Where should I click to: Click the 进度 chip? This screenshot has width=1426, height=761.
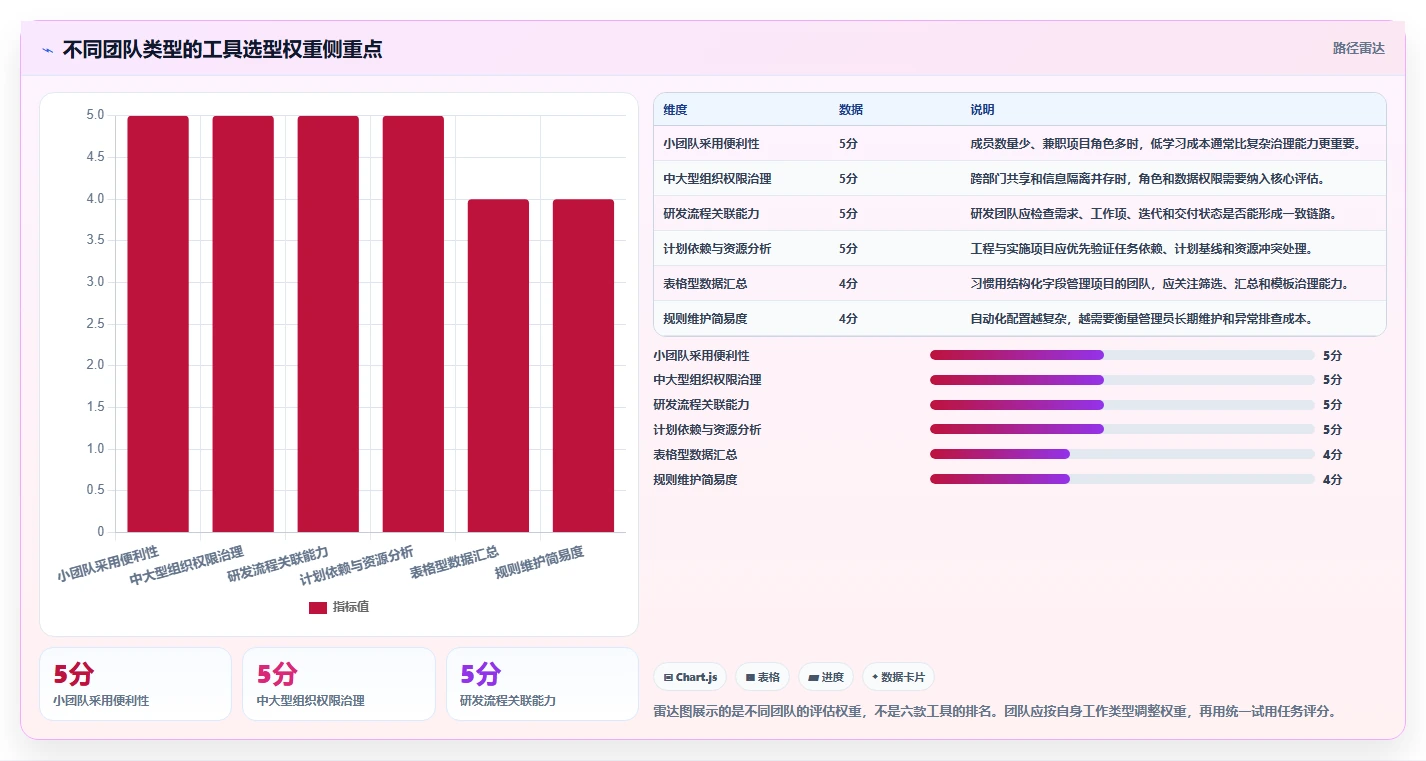[x=826, y=677]
